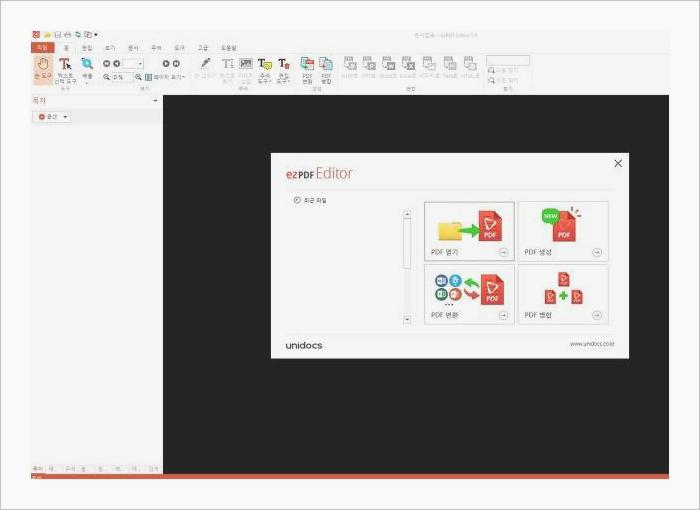Image resolution: width=700 pixels, height=510 pixels.
Task: Switch to the Home ribbon tab
Action: click(66, 48)
